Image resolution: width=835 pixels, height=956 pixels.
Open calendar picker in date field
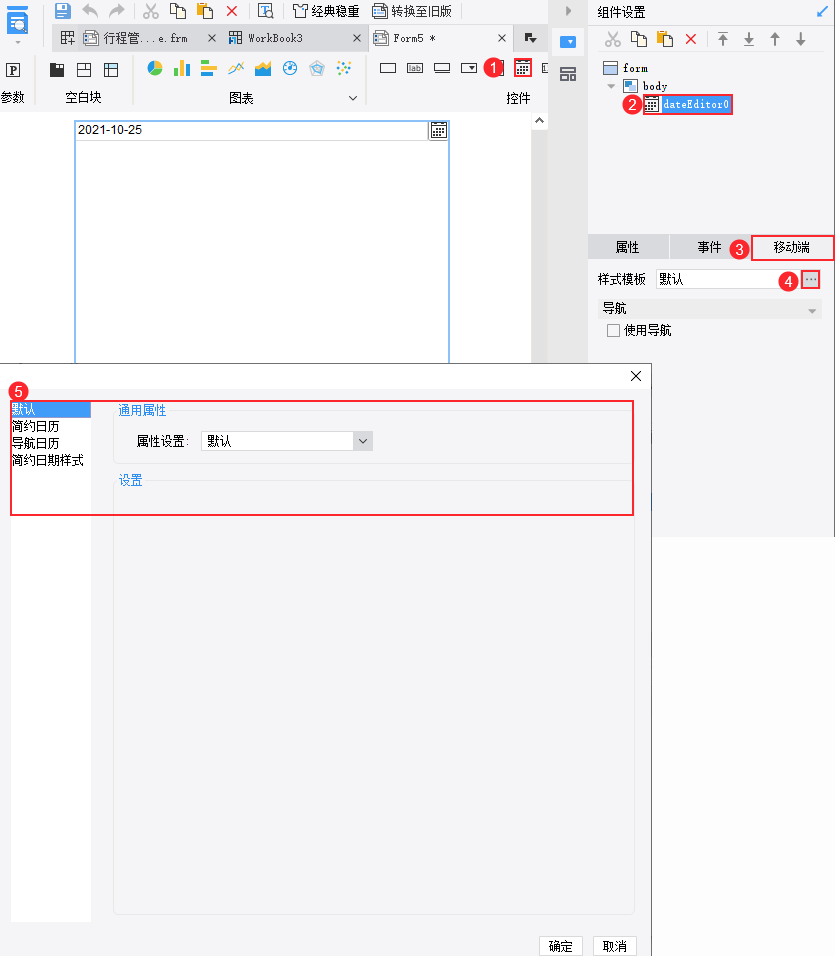coord(439,130)
